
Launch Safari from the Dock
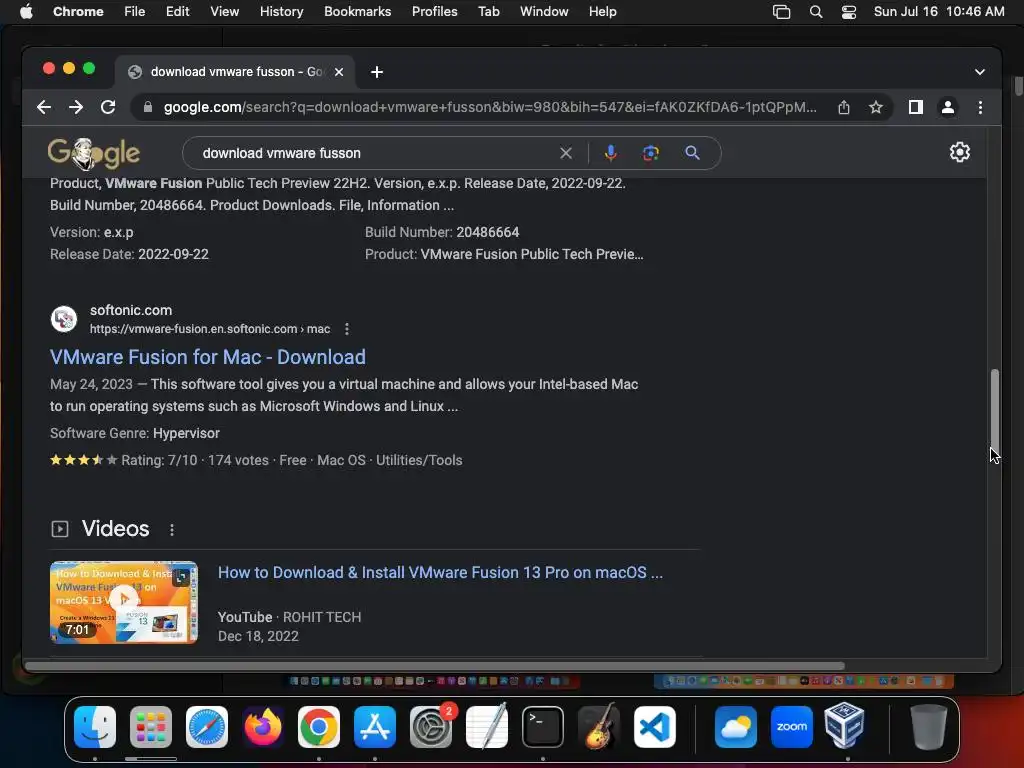(x=207, y=727)
